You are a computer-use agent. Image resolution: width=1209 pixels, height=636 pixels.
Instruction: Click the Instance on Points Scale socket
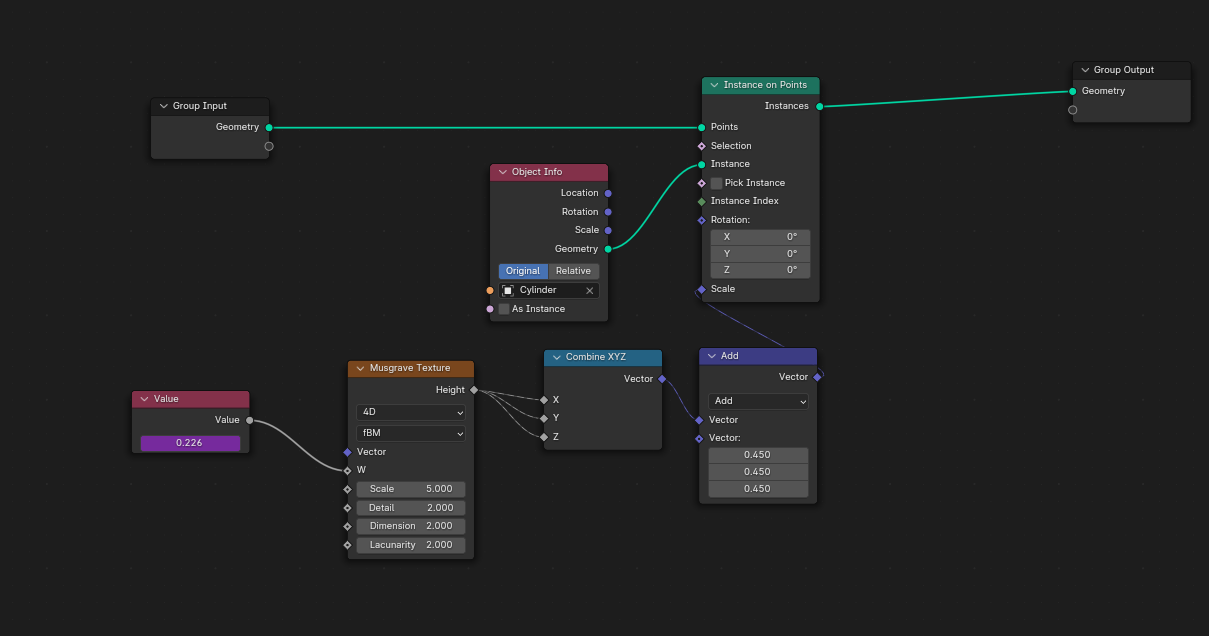coord(702,289)
